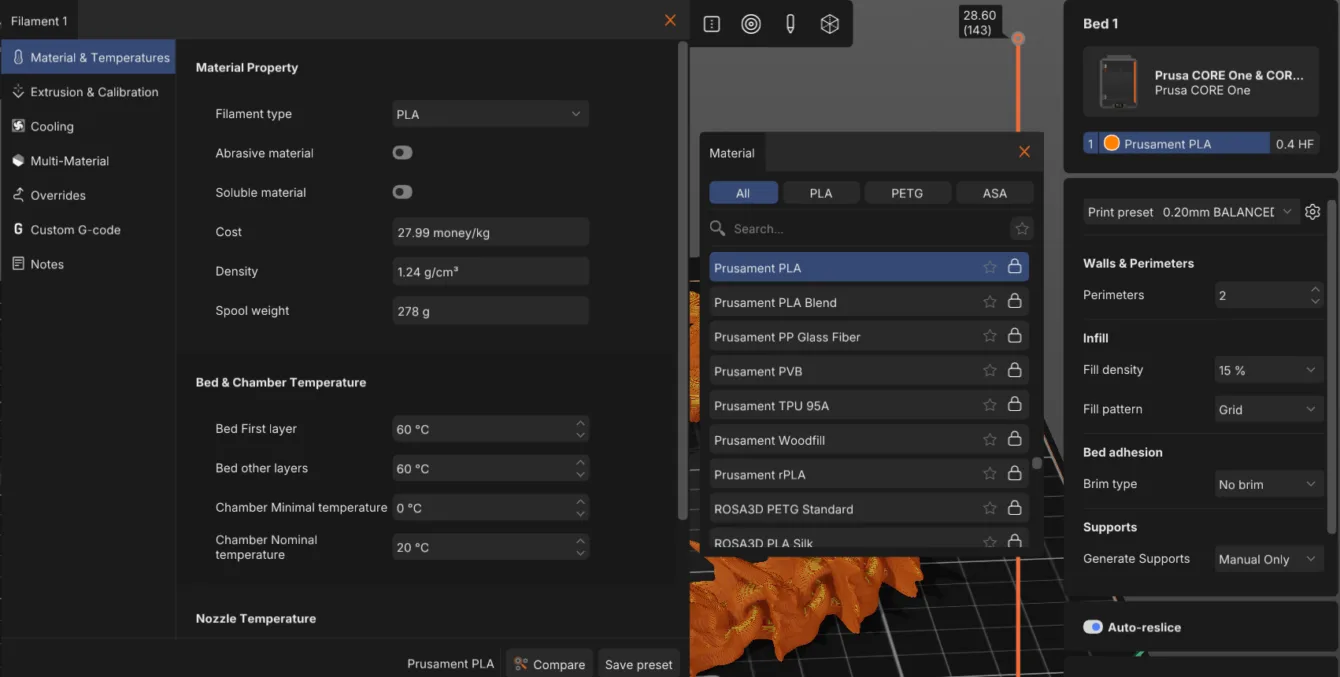Open Extrusion & Calibration settings
This screenshot has height=677, width=1340.
click(x=88, y=92)
